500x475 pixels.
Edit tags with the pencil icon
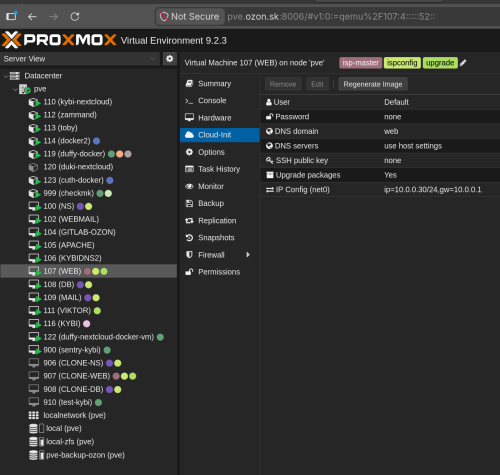463,63
